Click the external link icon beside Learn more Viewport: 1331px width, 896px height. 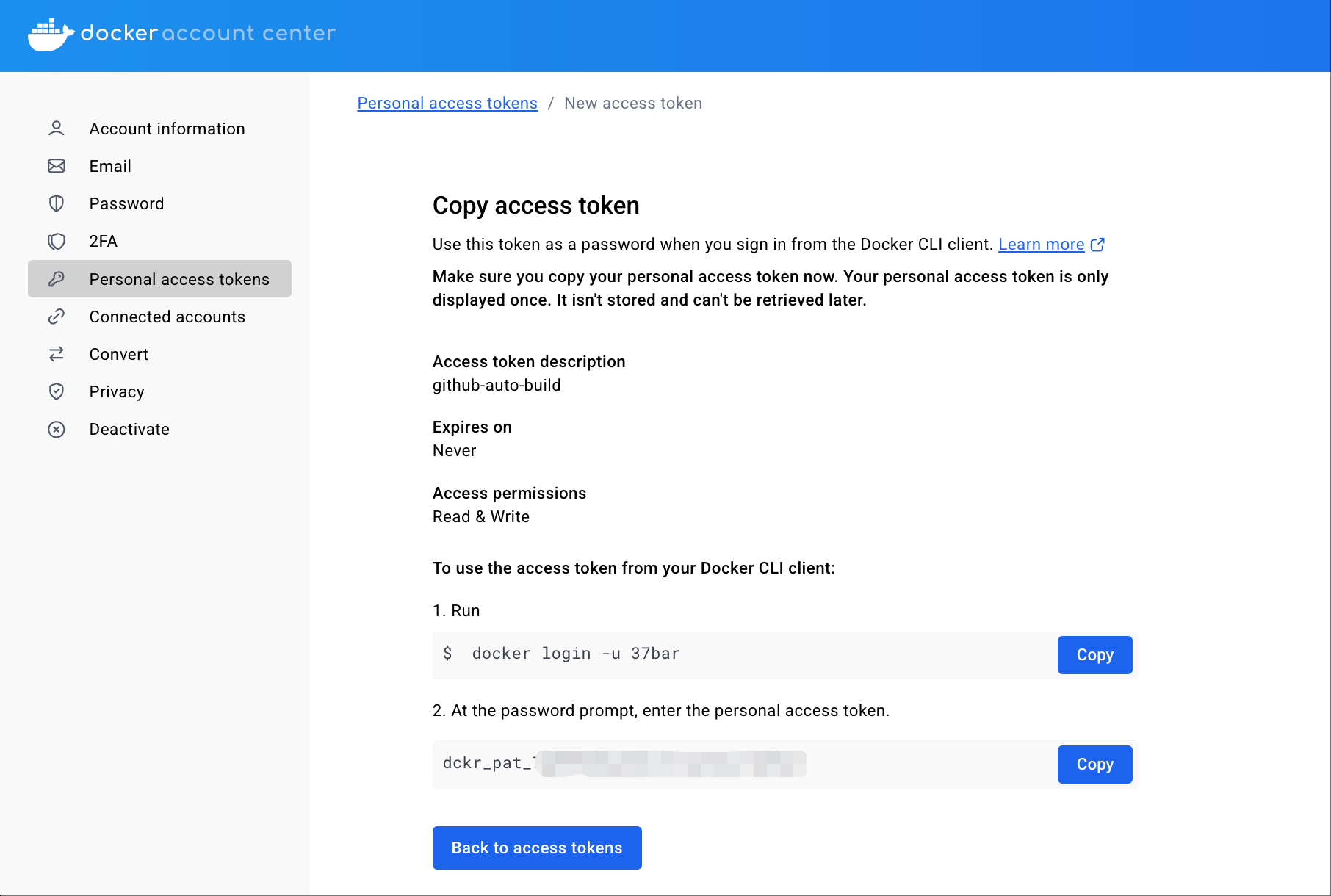[1097, 245]
